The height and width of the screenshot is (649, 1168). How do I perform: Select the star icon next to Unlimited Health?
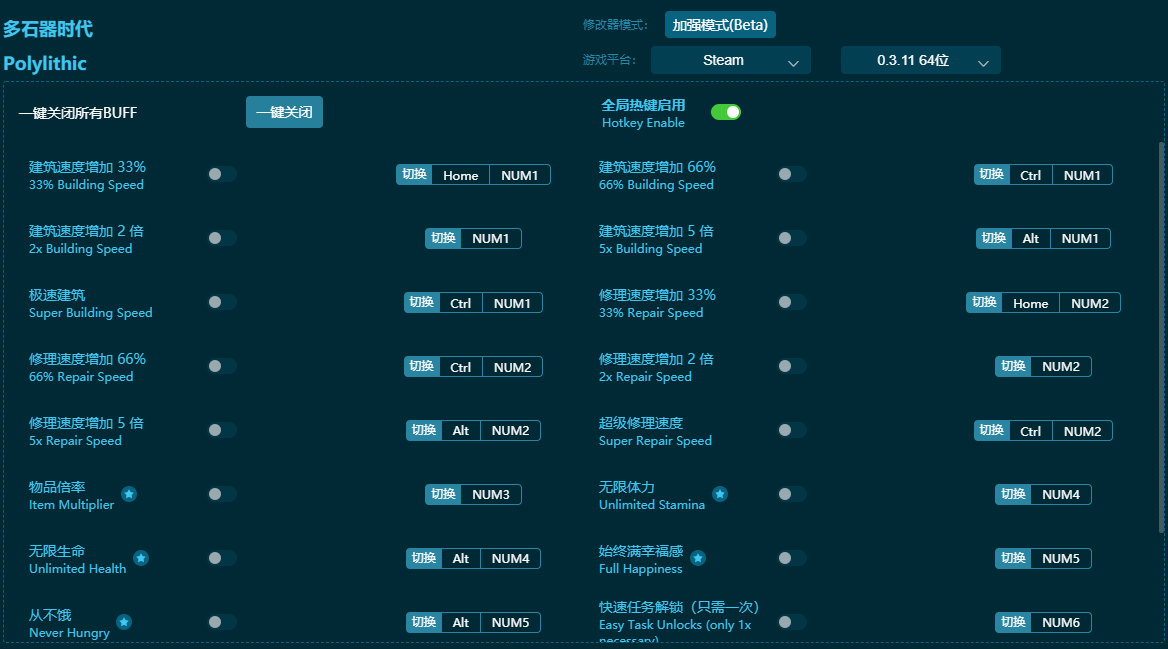pos(141,557)
